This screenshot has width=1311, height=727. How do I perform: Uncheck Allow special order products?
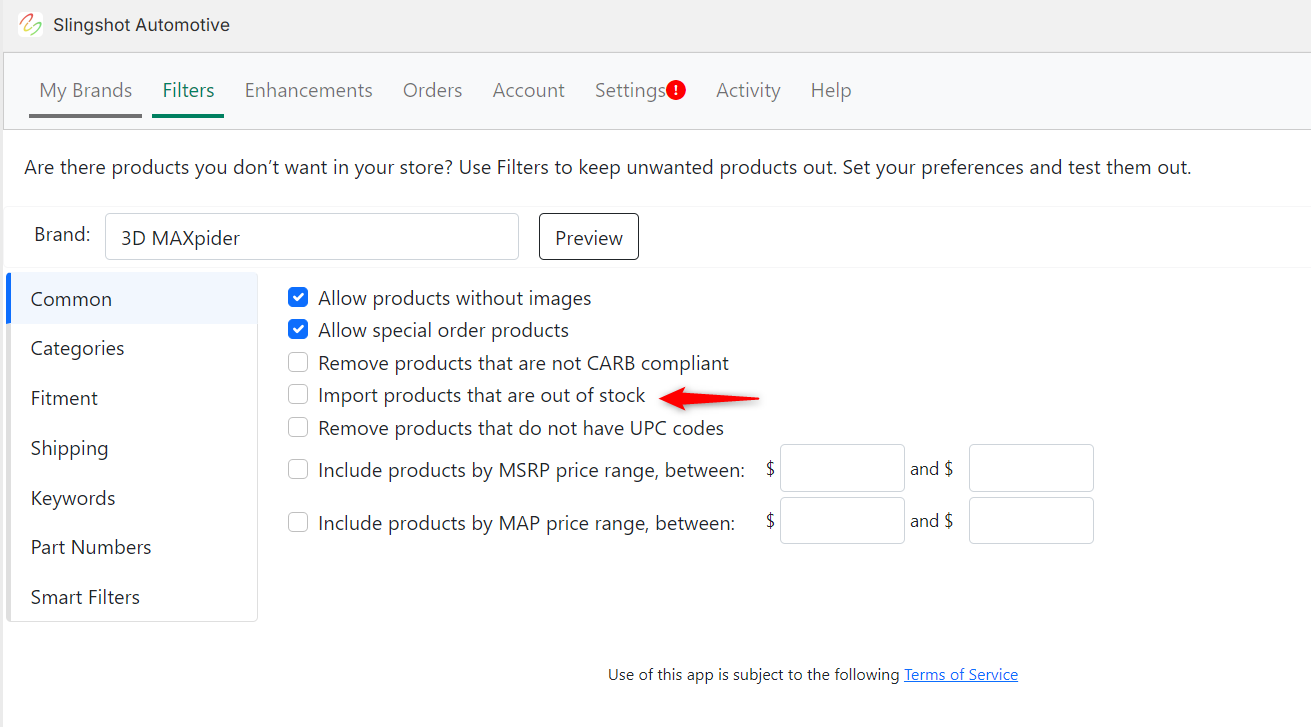[298, 329]
